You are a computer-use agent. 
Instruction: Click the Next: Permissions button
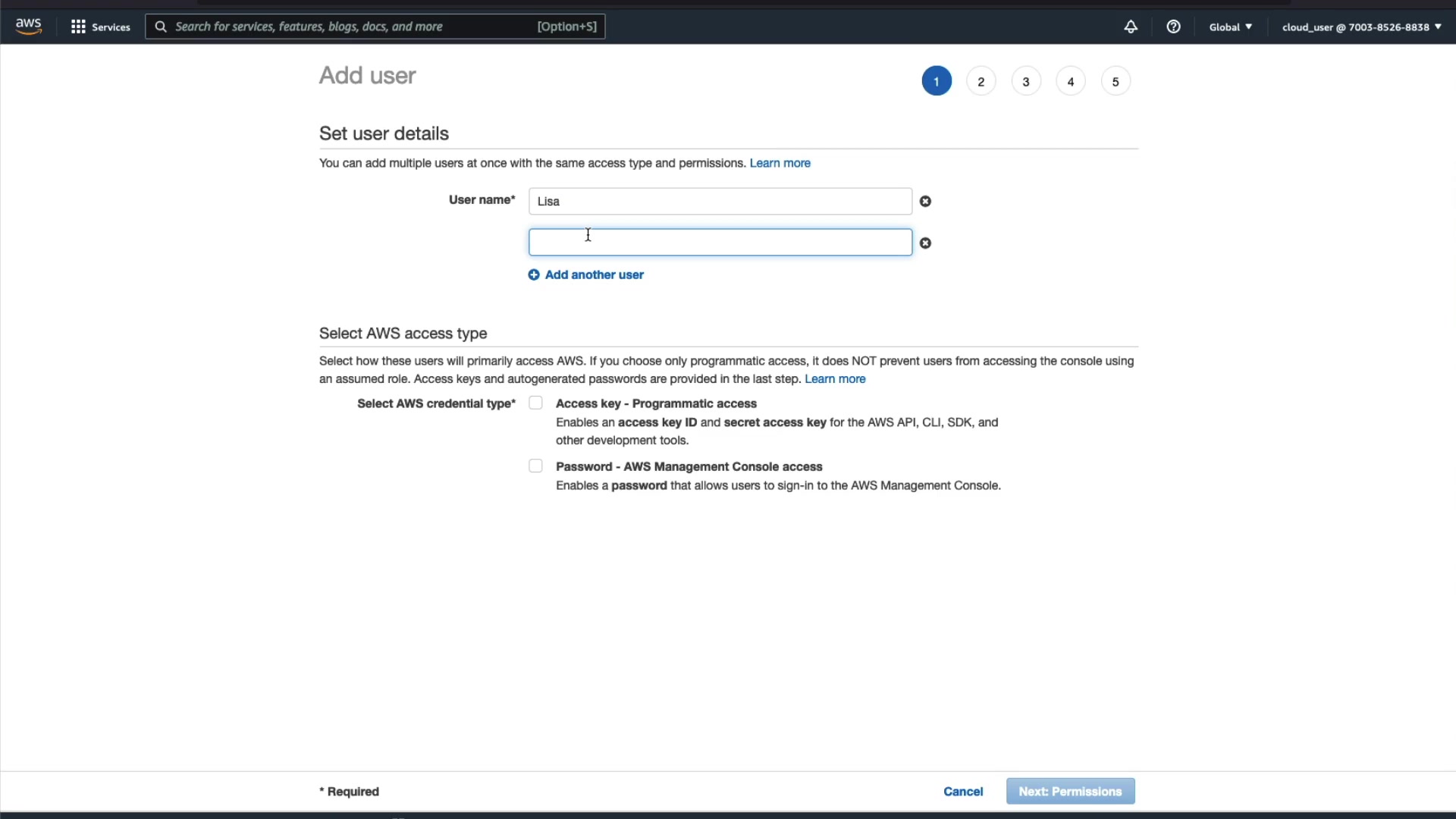pos(1070,792)
